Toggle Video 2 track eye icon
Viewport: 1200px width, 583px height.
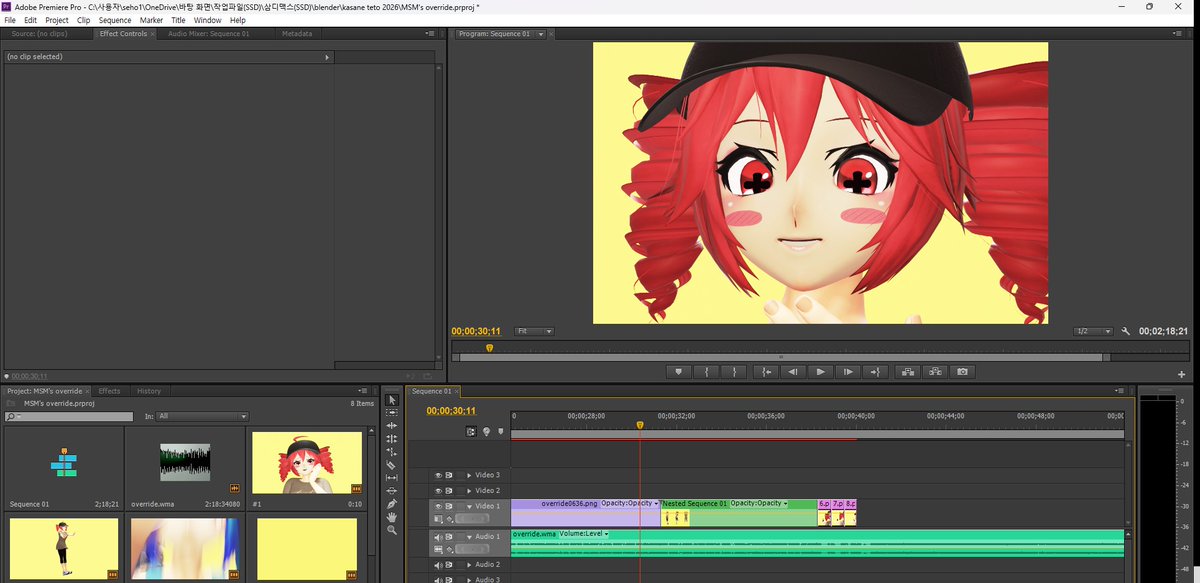pyautogui.click(x=438, y=491)
